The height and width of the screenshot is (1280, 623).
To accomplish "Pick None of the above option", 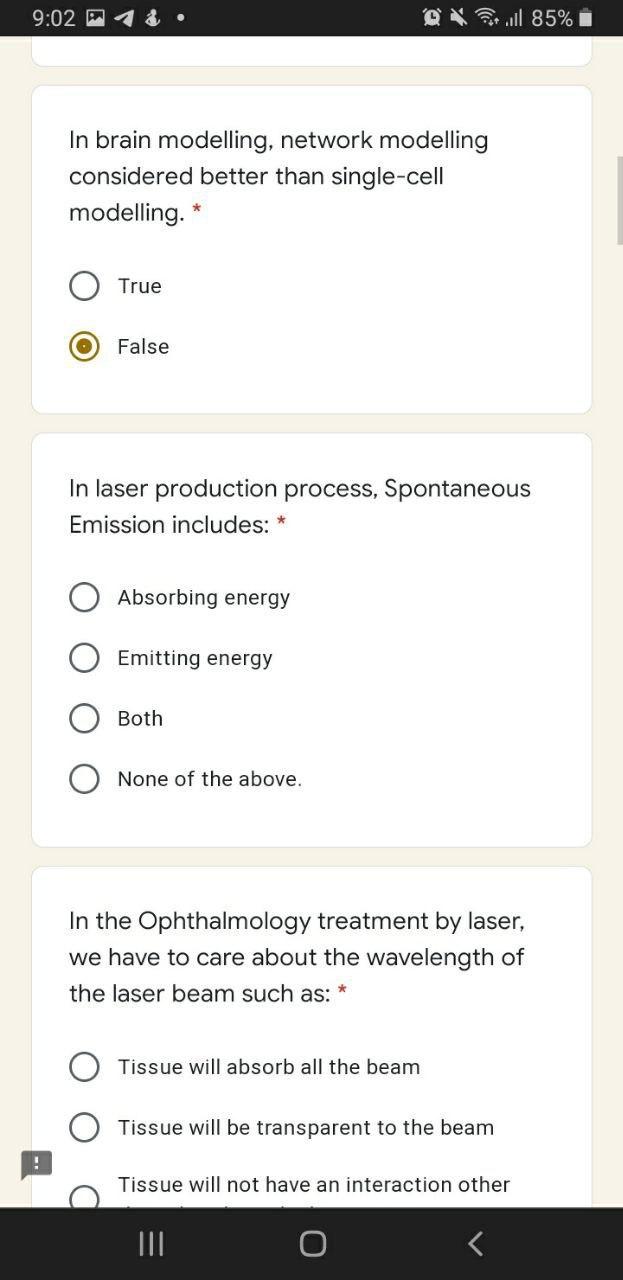I will click(85, 779).
